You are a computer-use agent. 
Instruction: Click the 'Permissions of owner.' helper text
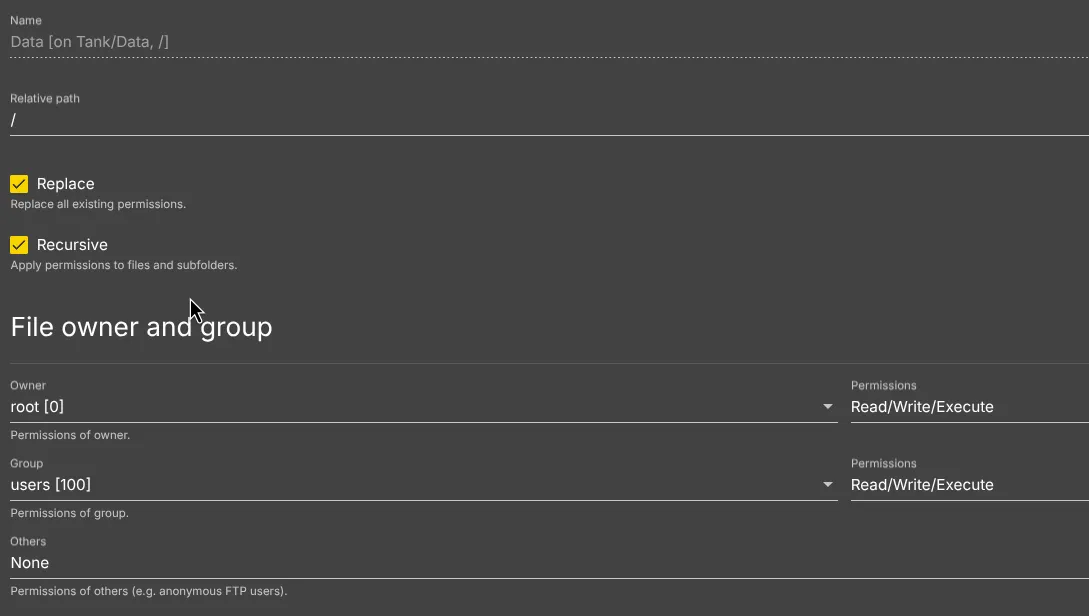click(x=70, y=435)
